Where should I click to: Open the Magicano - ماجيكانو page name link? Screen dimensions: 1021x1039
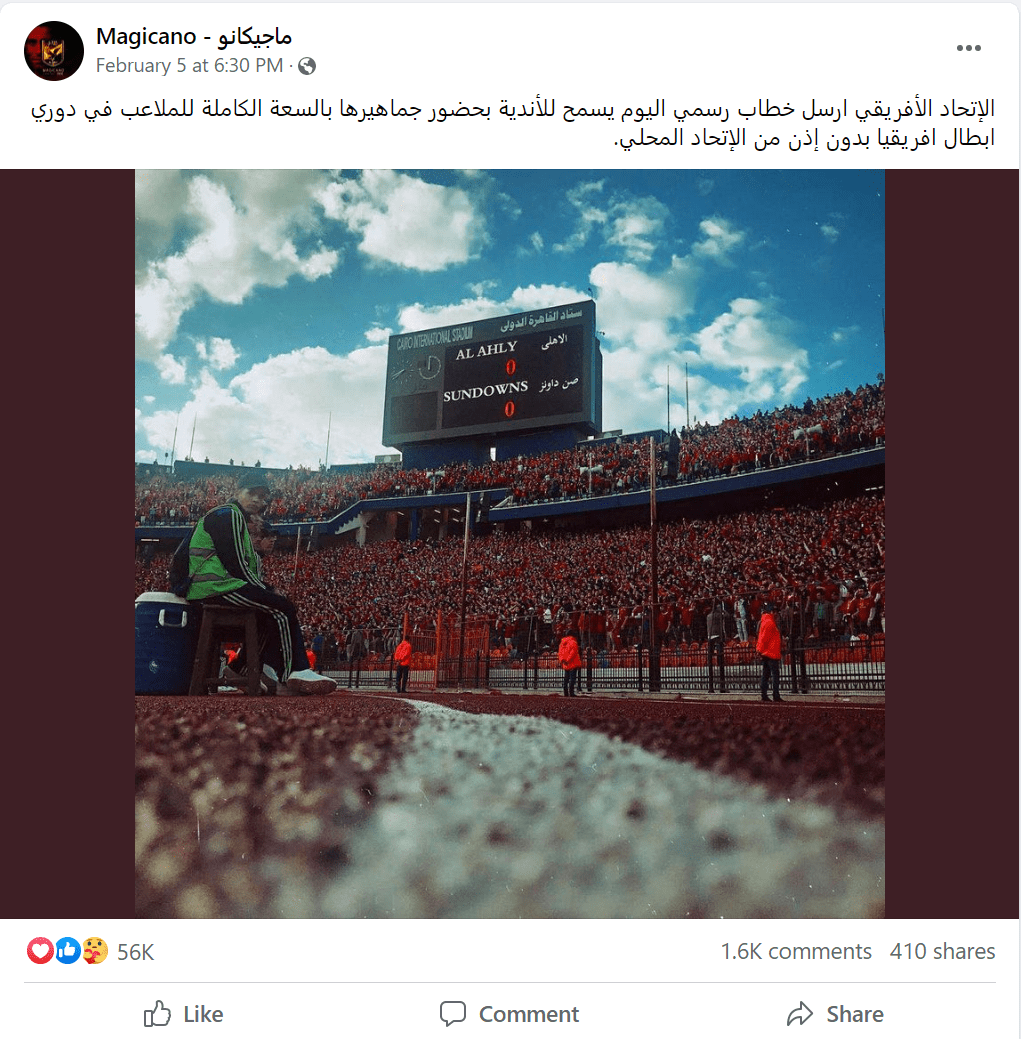tap(193, 36)
